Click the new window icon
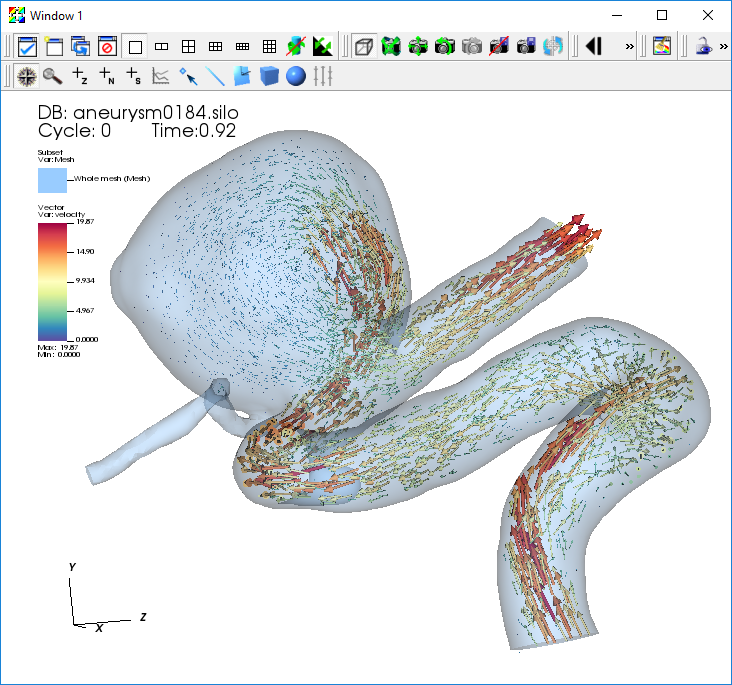732x685 pixels. [54, 46]
